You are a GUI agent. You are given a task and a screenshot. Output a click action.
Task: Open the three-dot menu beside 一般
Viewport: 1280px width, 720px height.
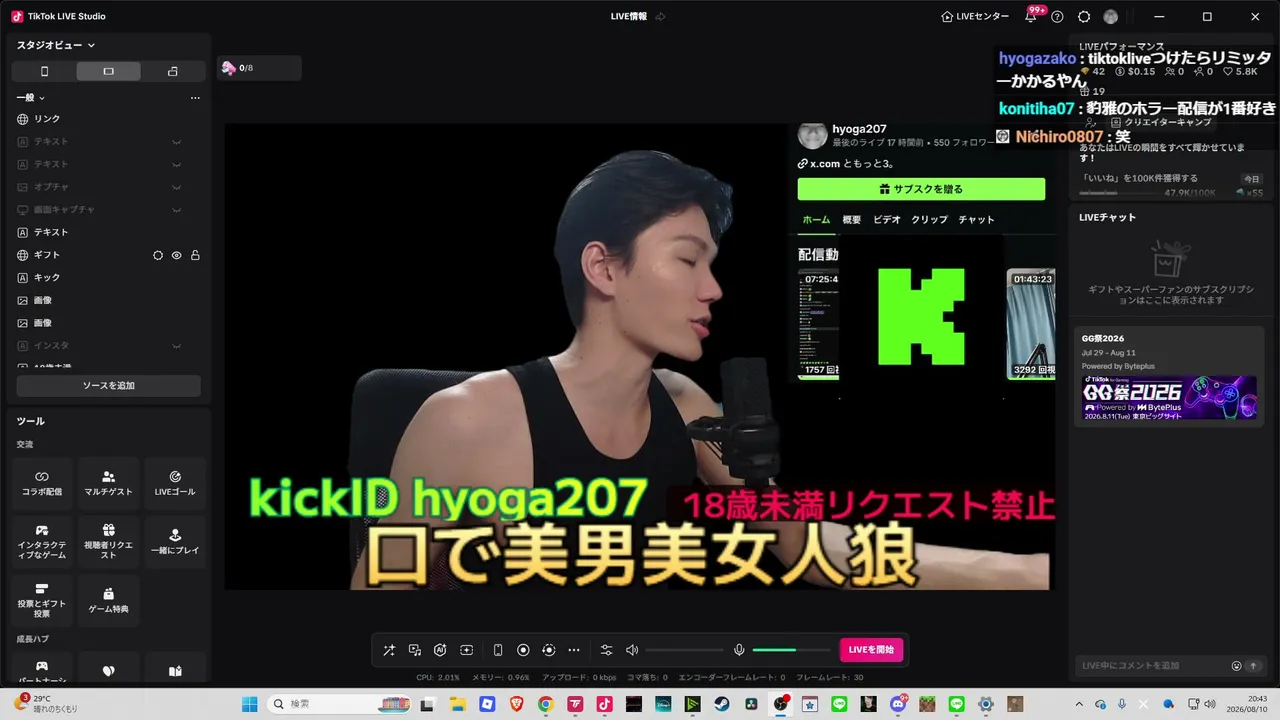pyautogui.click(x=195, y=98)
